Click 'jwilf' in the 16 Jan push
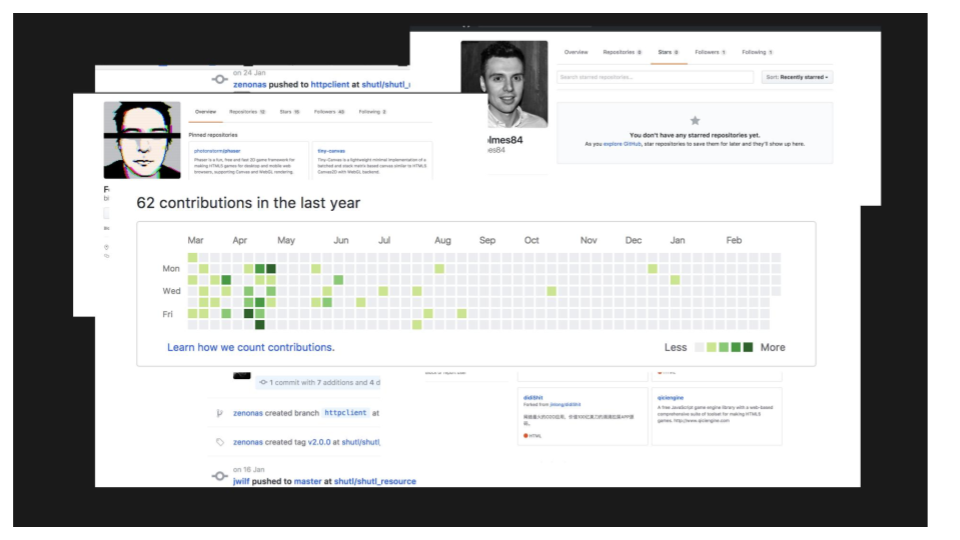 point(241,481)
